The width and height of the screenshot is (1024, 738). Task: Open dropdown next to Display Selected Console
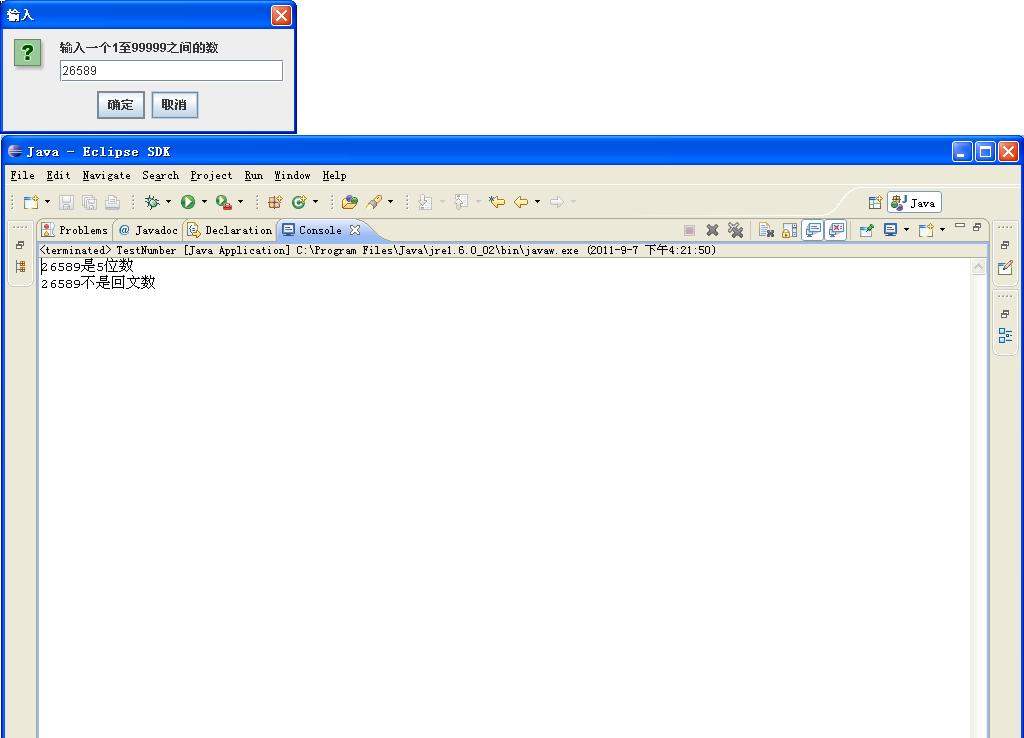(906, 229)
